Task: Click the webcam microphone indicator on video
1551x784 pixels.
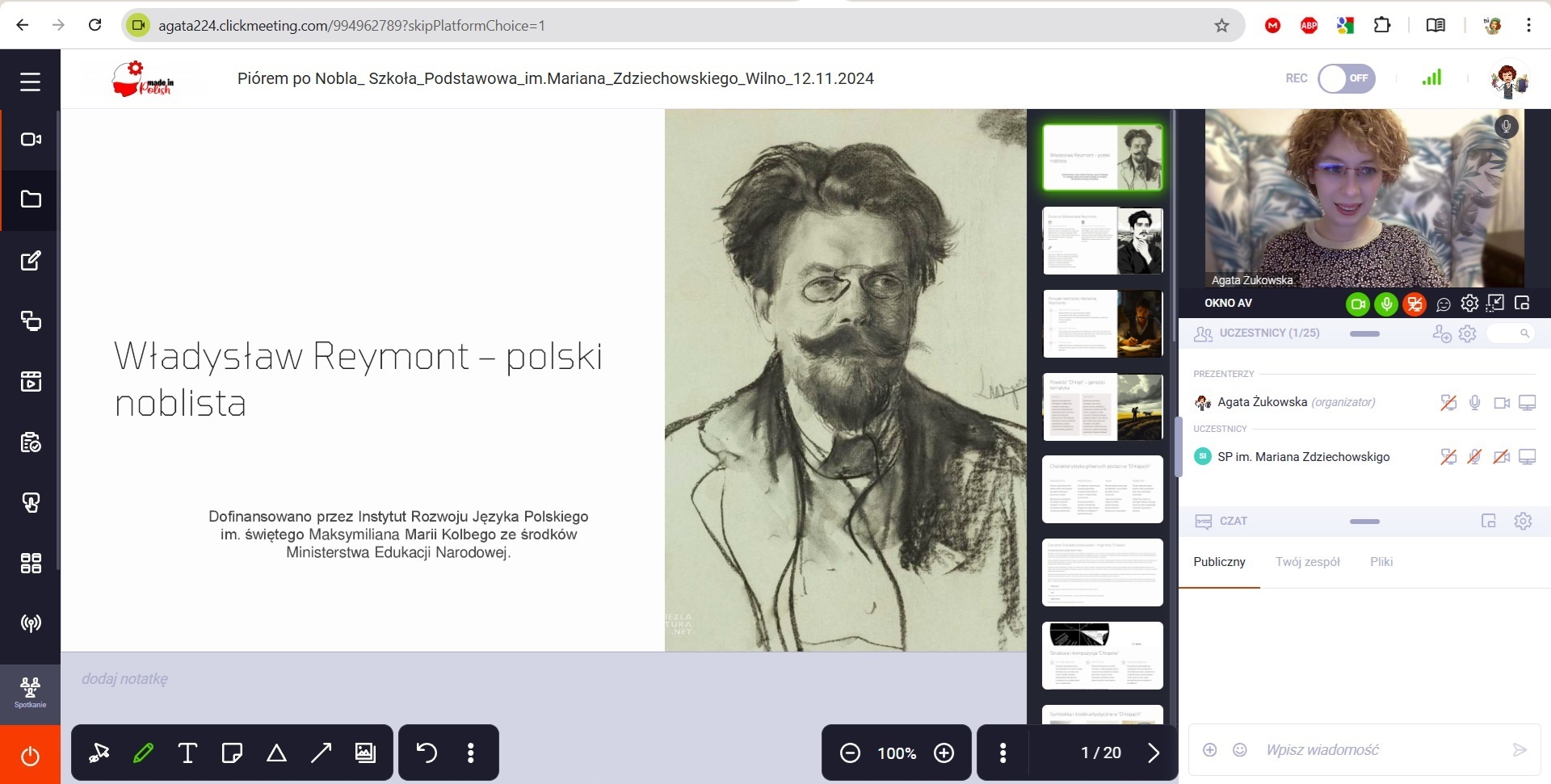Action: [x=1506, y=127]
